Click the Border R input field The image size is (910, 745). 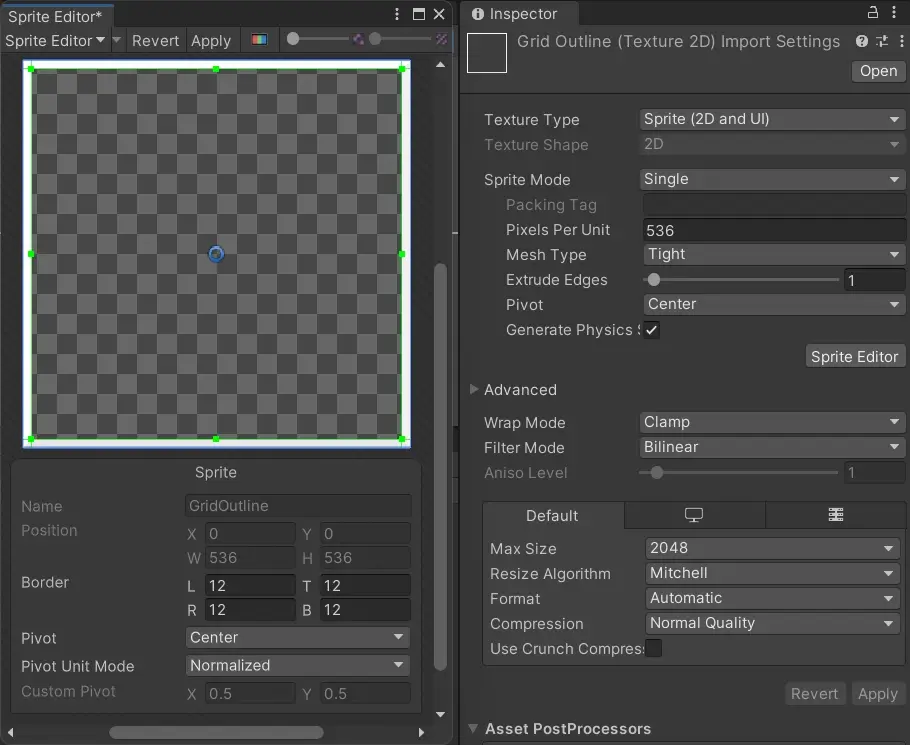click(x=250, y=610)
